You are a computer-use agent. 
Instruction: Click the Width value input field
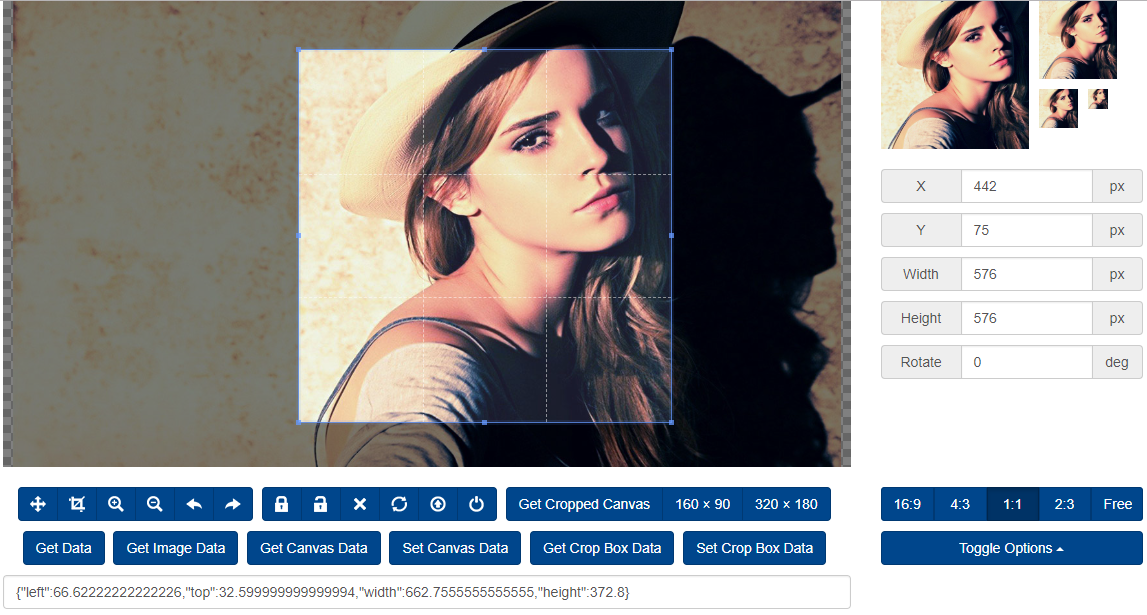[x=1026, y=274]
